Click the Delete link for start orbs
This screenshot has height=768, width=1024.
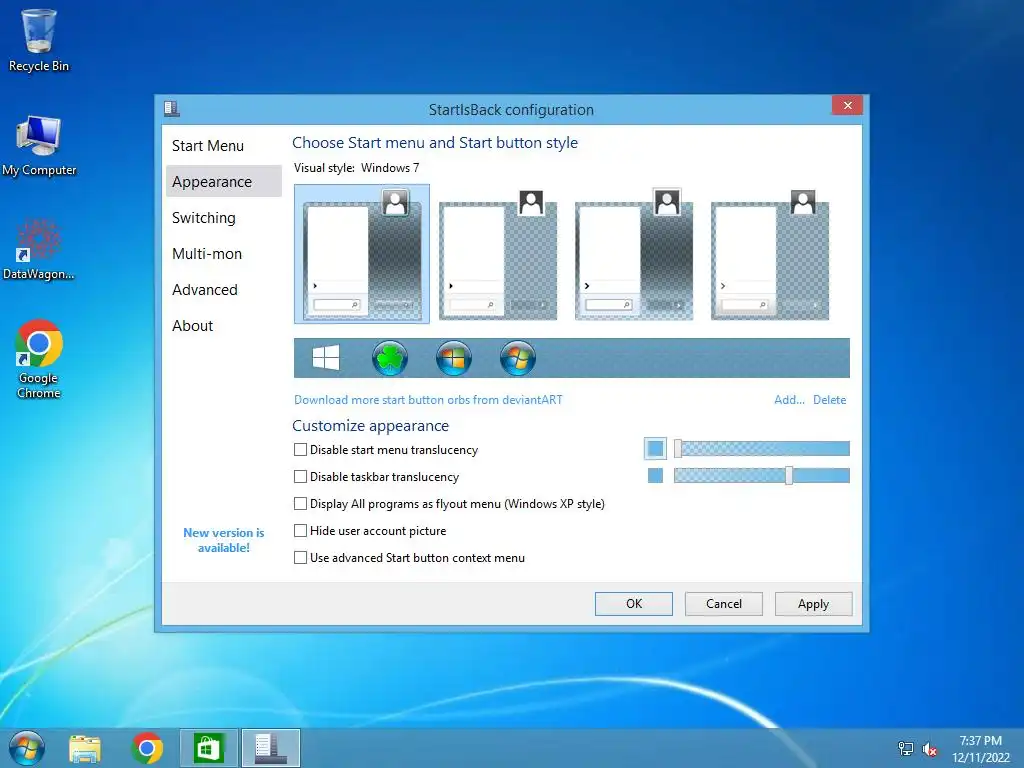pyautogui.click(x=829, y=400)
